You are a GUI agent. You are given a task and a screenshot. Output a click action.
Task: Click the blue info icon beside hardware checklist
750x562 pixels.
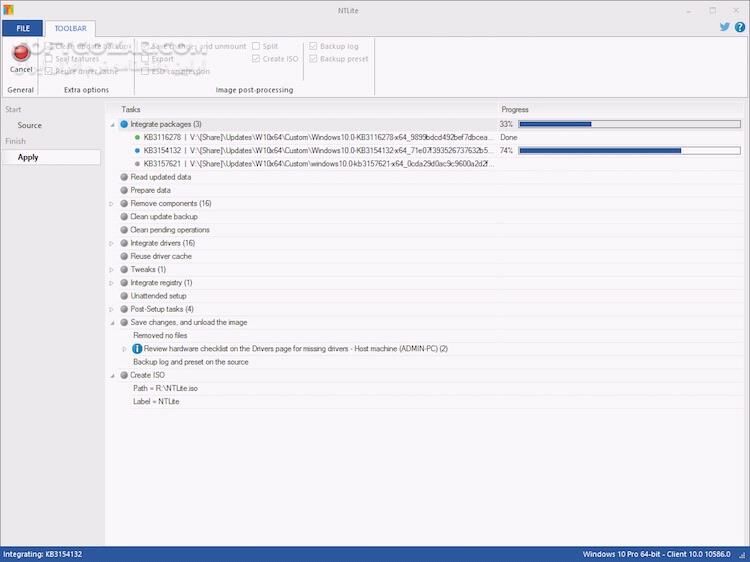(137, 349)
